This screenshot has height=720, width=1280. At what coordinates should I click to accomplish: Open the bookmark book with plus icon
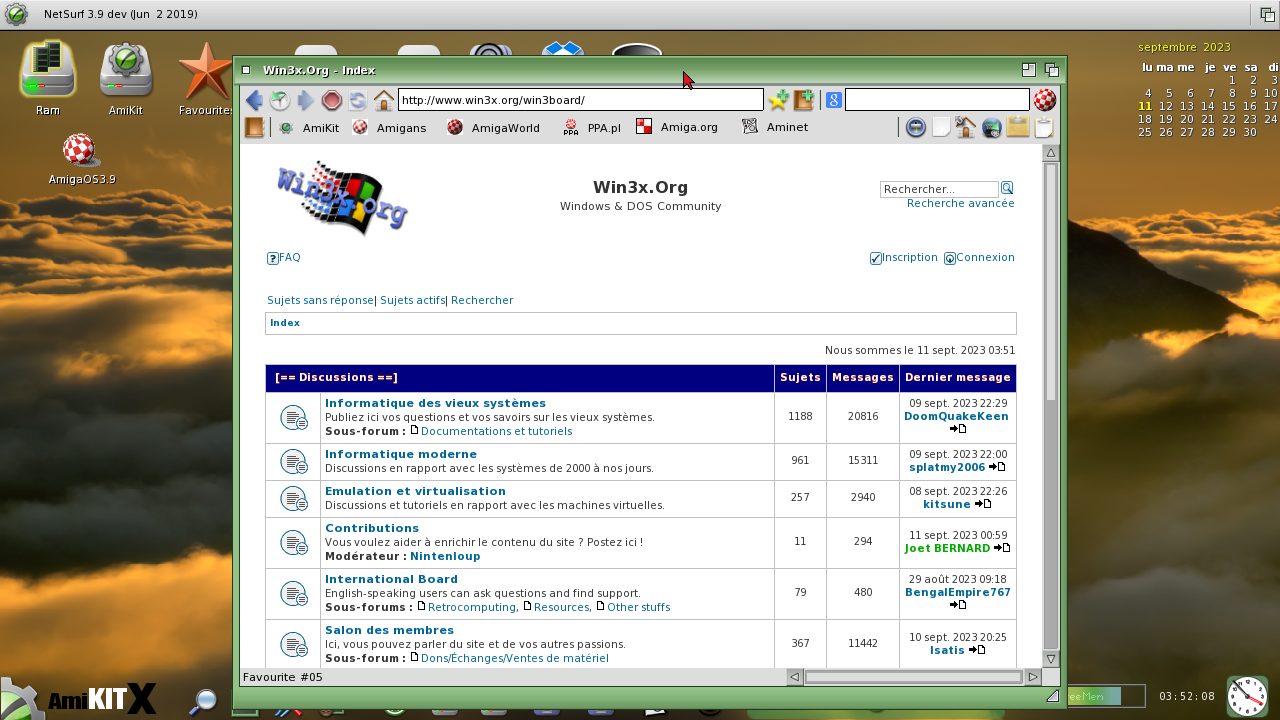(x=804, y=100)
